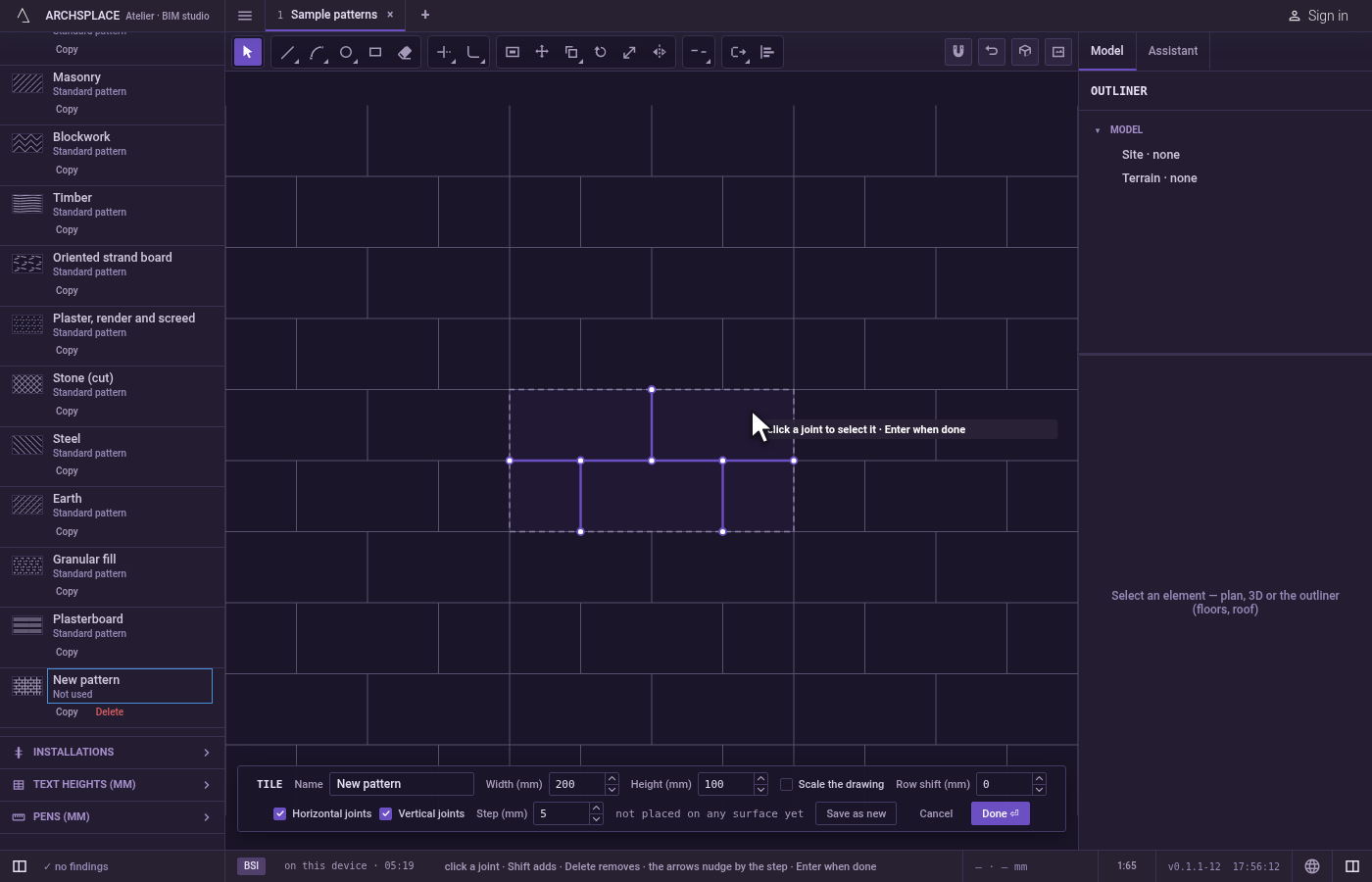
Task: Select the circle drawing tool
Action: 346,52
